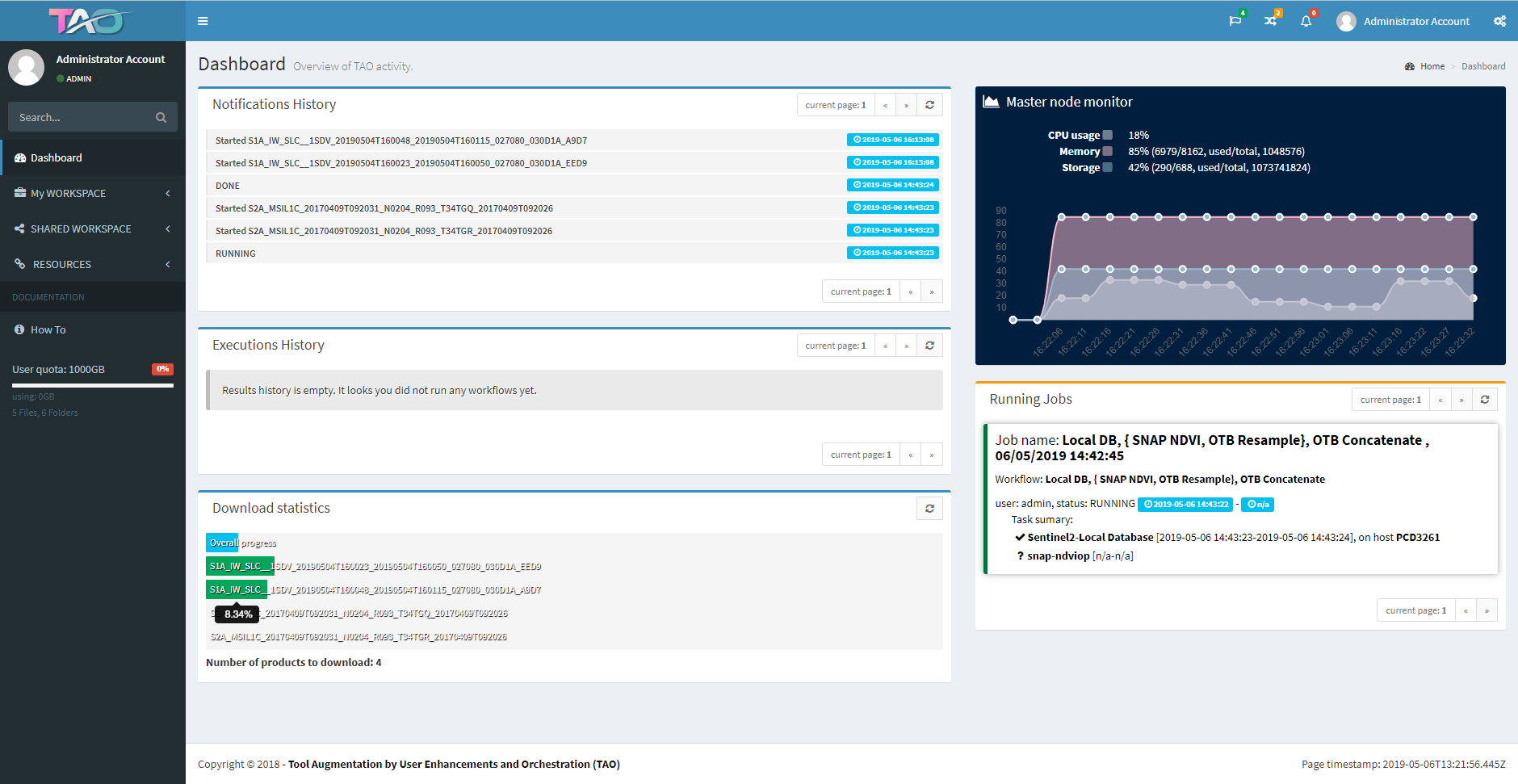Click the Home breadcrumb link

[x=1432, y=66]
